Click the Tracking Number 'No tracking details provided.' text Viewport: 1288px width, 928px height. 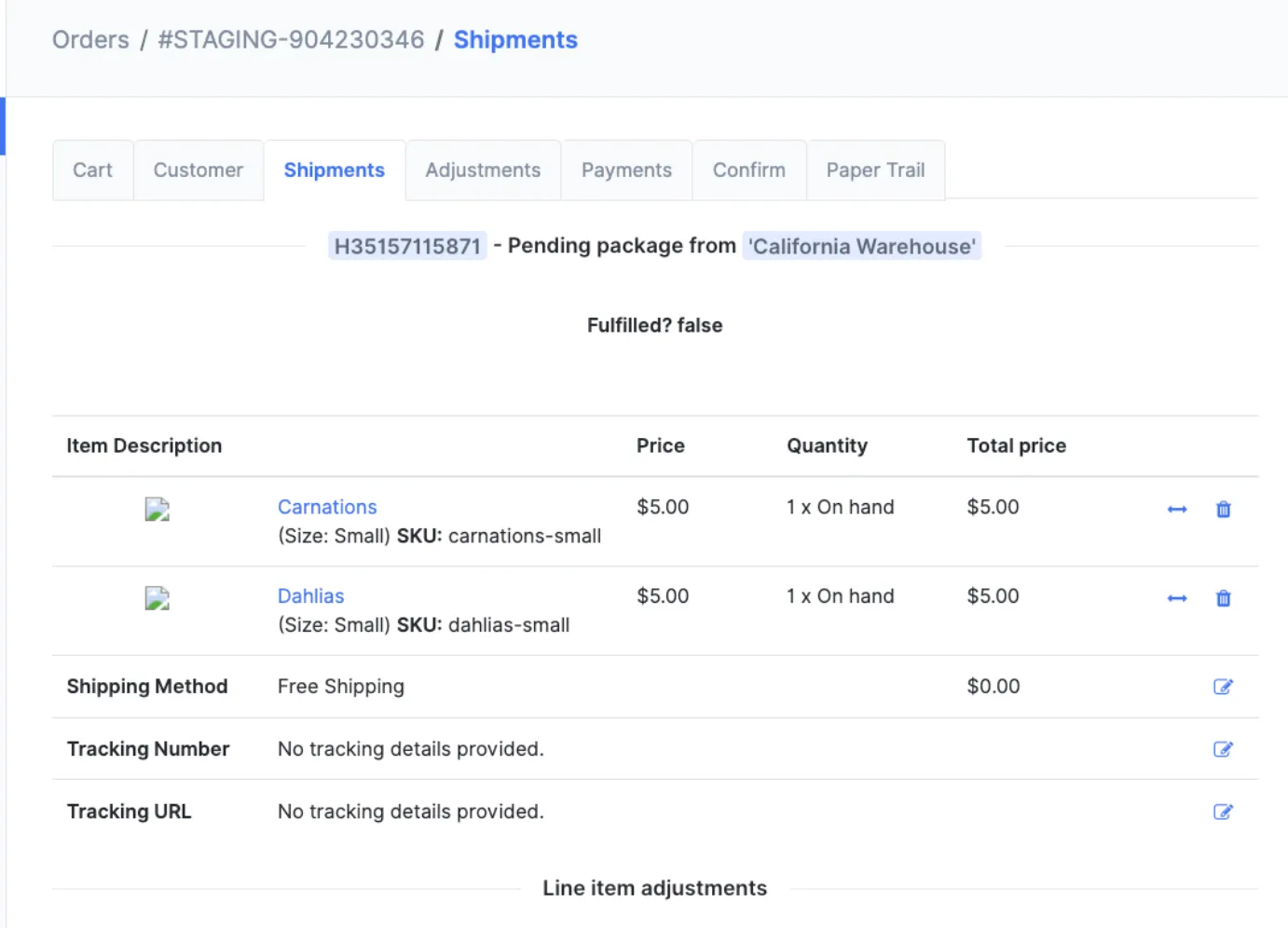click(411, 749)
